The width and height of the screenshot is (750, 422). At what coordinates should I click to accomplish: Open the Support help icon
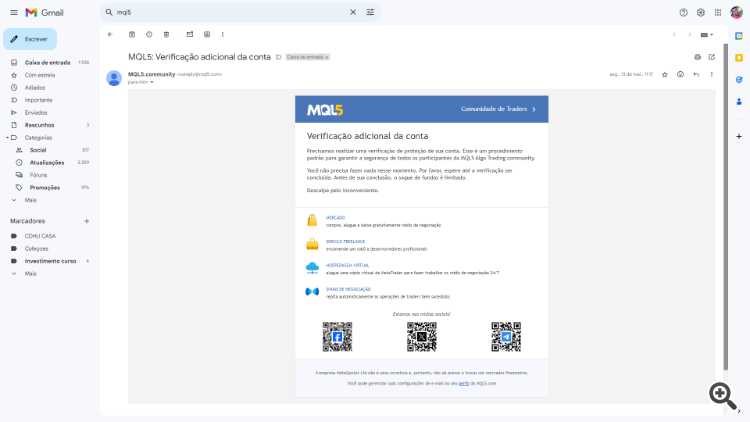pos(684,12)
